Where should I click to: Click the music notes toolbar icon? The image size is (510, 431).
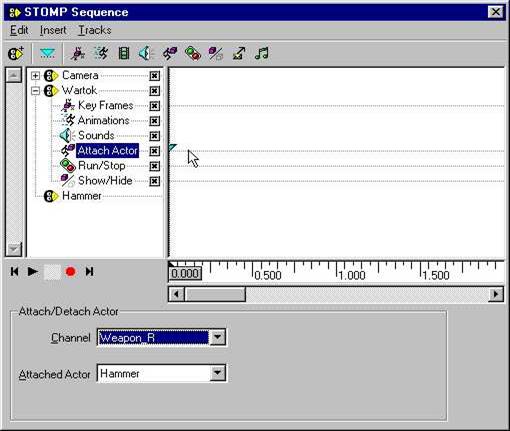click(262, 53)
